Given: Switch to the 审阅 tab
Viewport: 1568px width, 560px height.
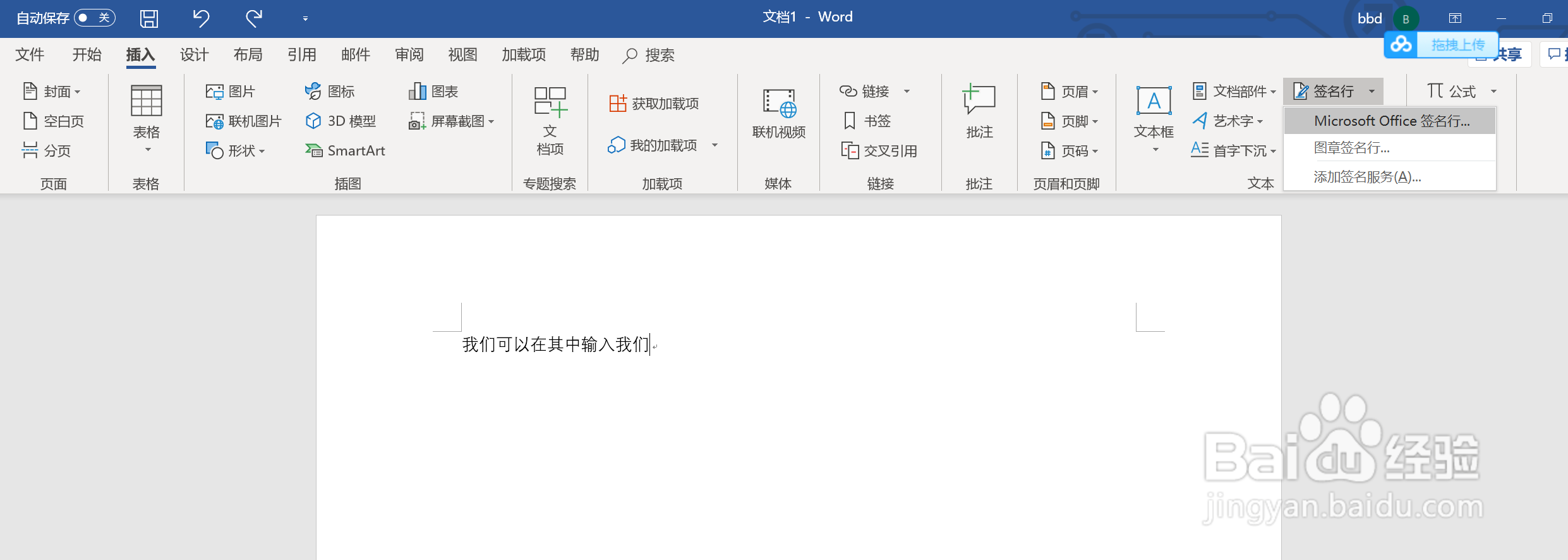Looking at the screenshot, I should pos(409,55).
